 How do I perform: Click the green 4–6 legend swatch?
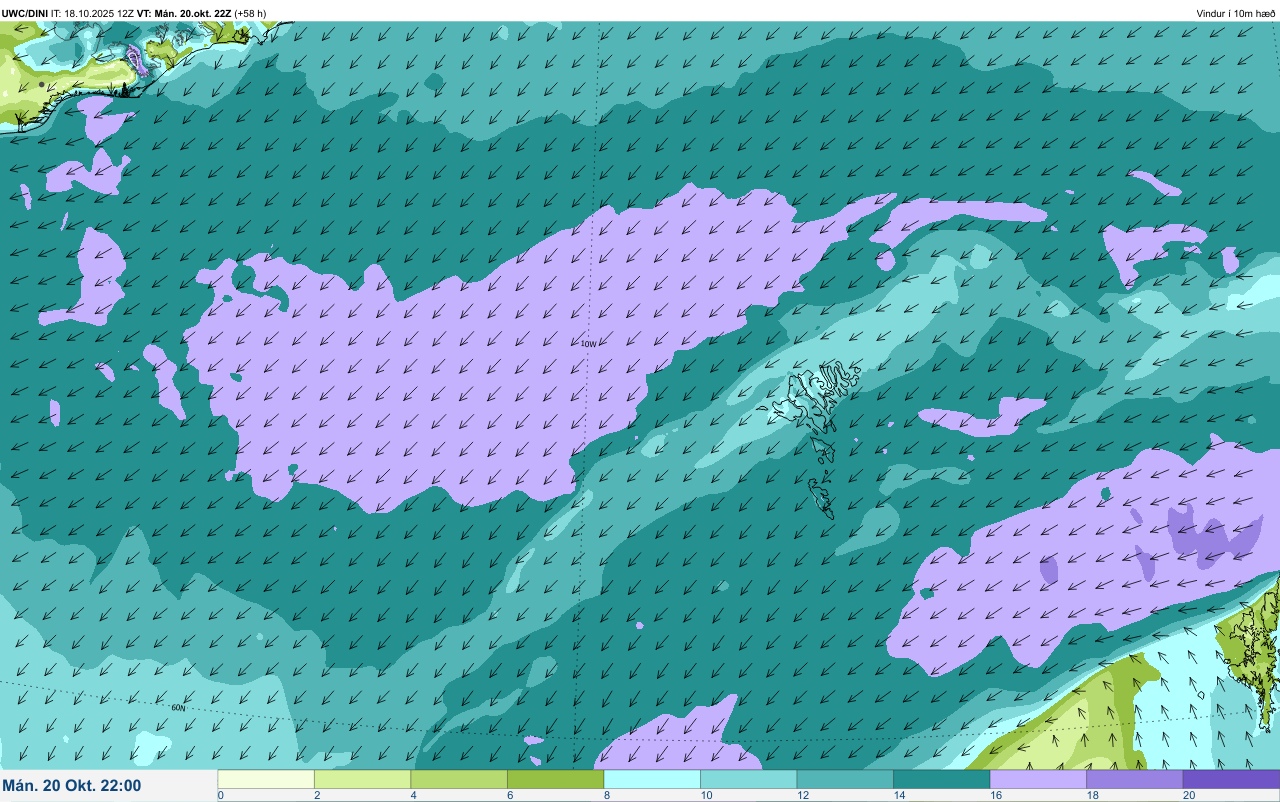point(459,779)
